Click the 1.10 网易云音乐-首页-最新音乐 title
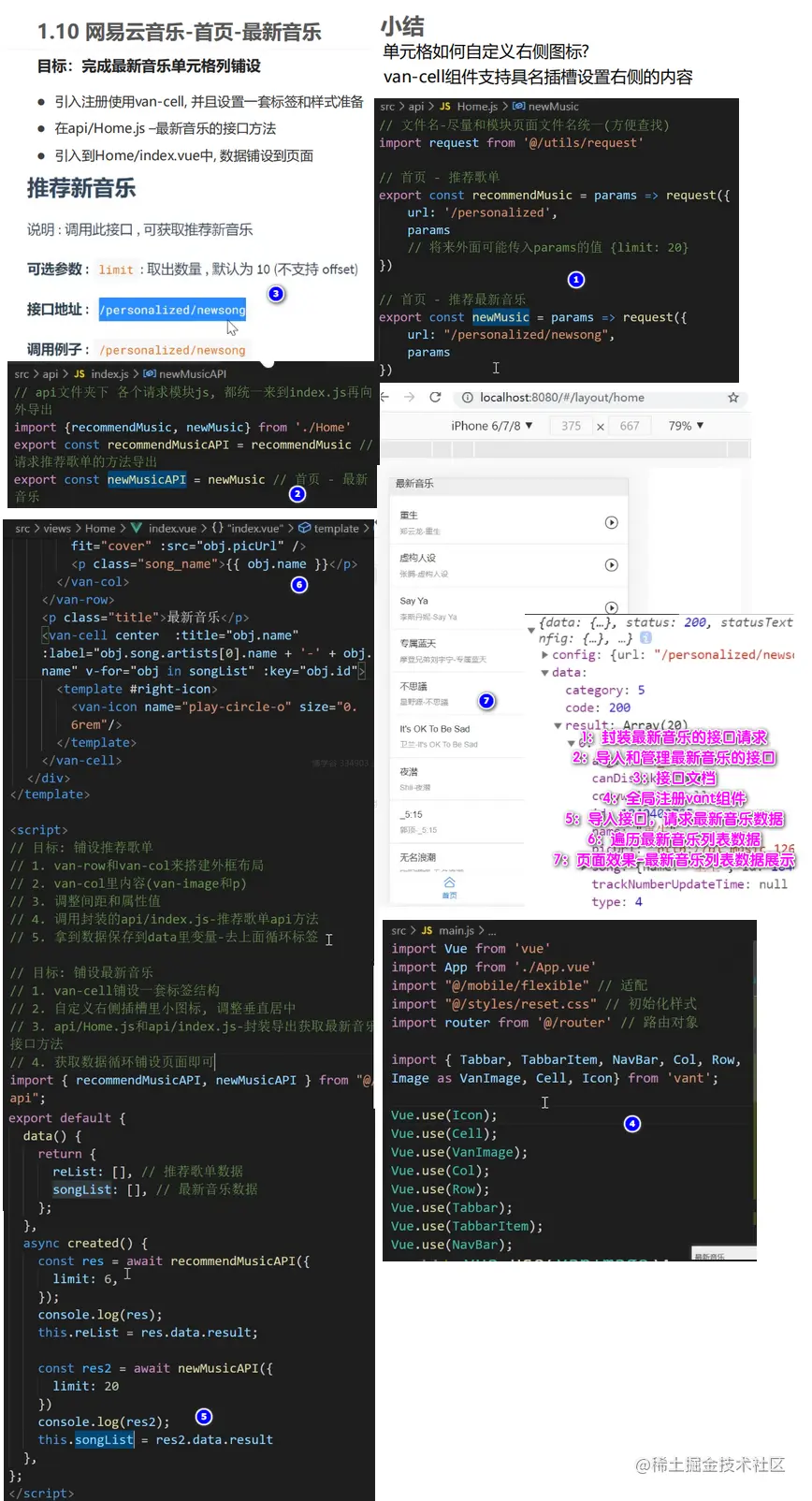The width and height of the screenshot is (812, 1501). [x=179, y=32]
